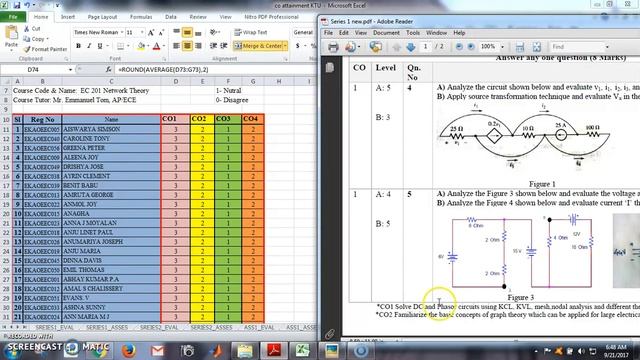The height and width of the screenshot is (360, 640).
Task: Open the Pages panel in Adobe Reader sidebar
Action: coord(330,68)
